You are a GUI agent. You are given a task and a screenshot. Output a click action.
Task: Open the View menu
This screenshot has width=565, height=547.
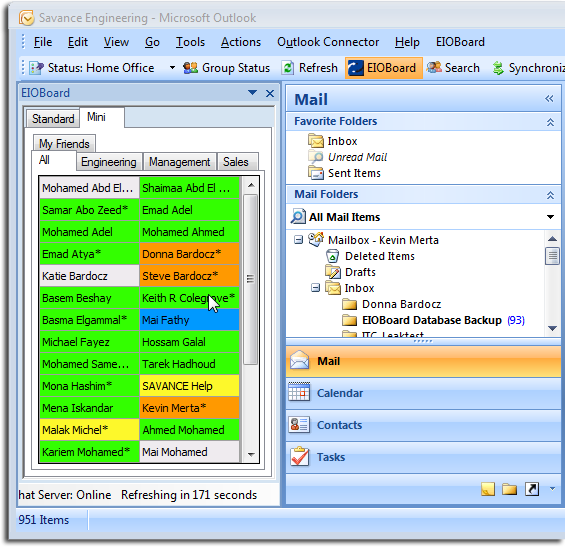[x=116, y=42]
